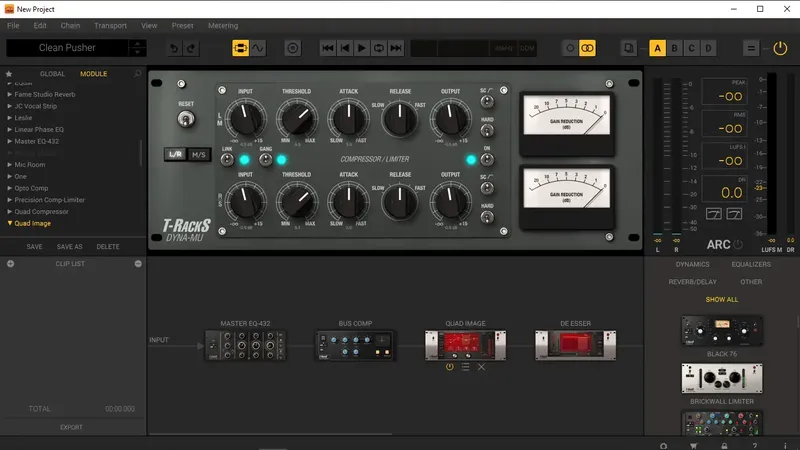Select BUS COMP module in chain
This screenshot has height=450, width=800.
[355, 346]
